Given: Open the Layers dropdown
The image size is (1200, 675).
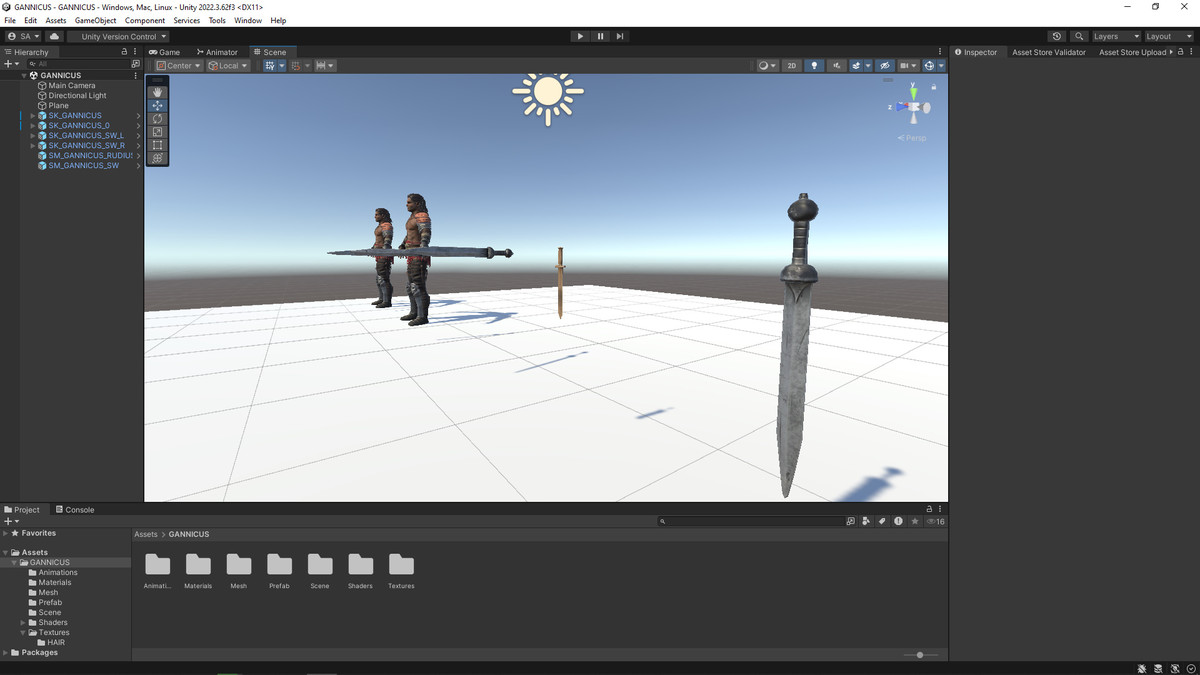Looking at the screenshot, I should 1115,36.
